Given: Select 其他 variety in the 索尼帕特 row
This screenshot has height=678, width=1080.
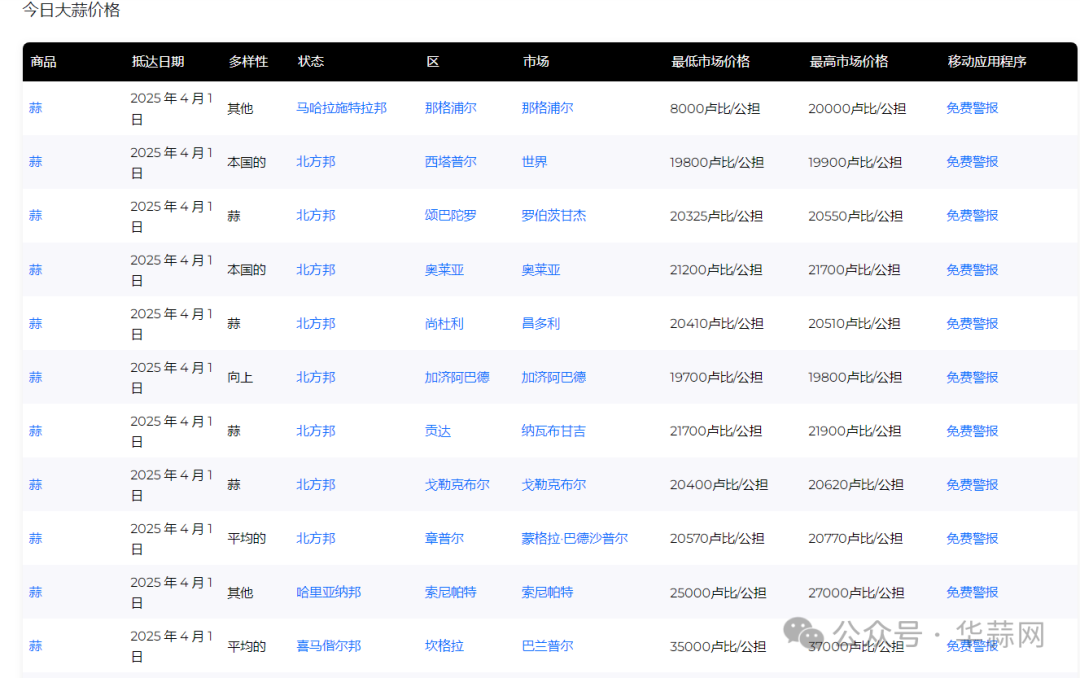Looking at the screenshot, I should tap(240, 593).
